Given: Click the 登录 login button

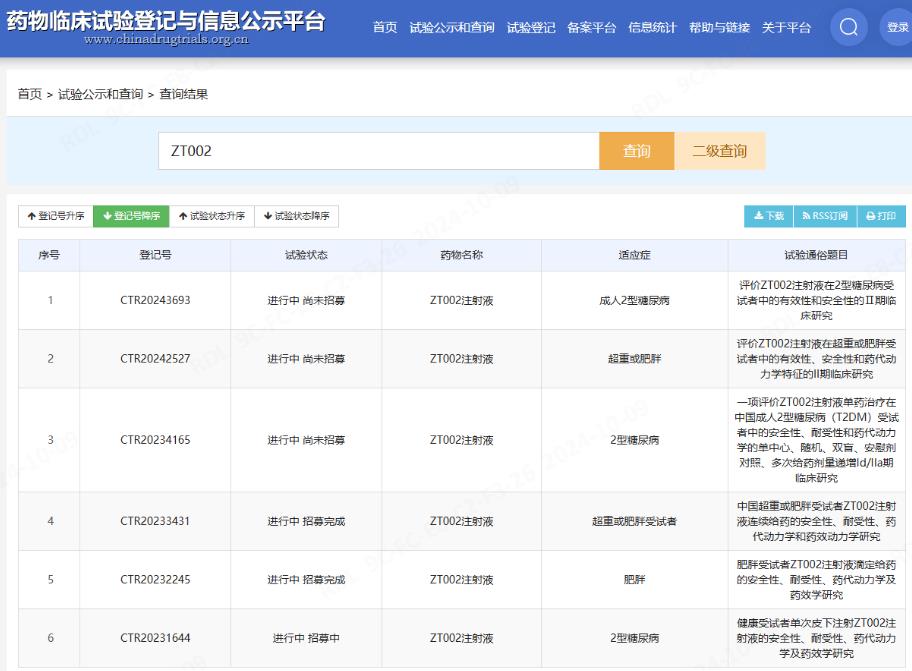Looking at the screenshot, I should coord(897,28).
